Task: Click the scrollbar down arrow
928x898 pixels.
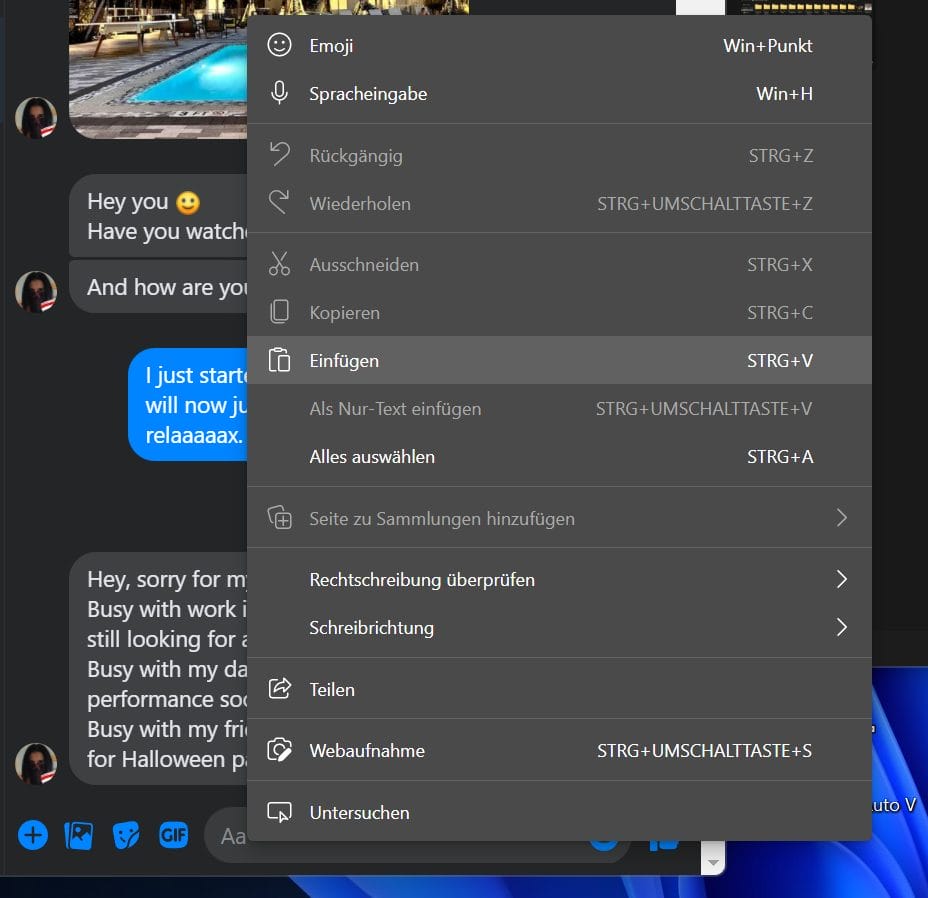Action: tap(713, 861)
